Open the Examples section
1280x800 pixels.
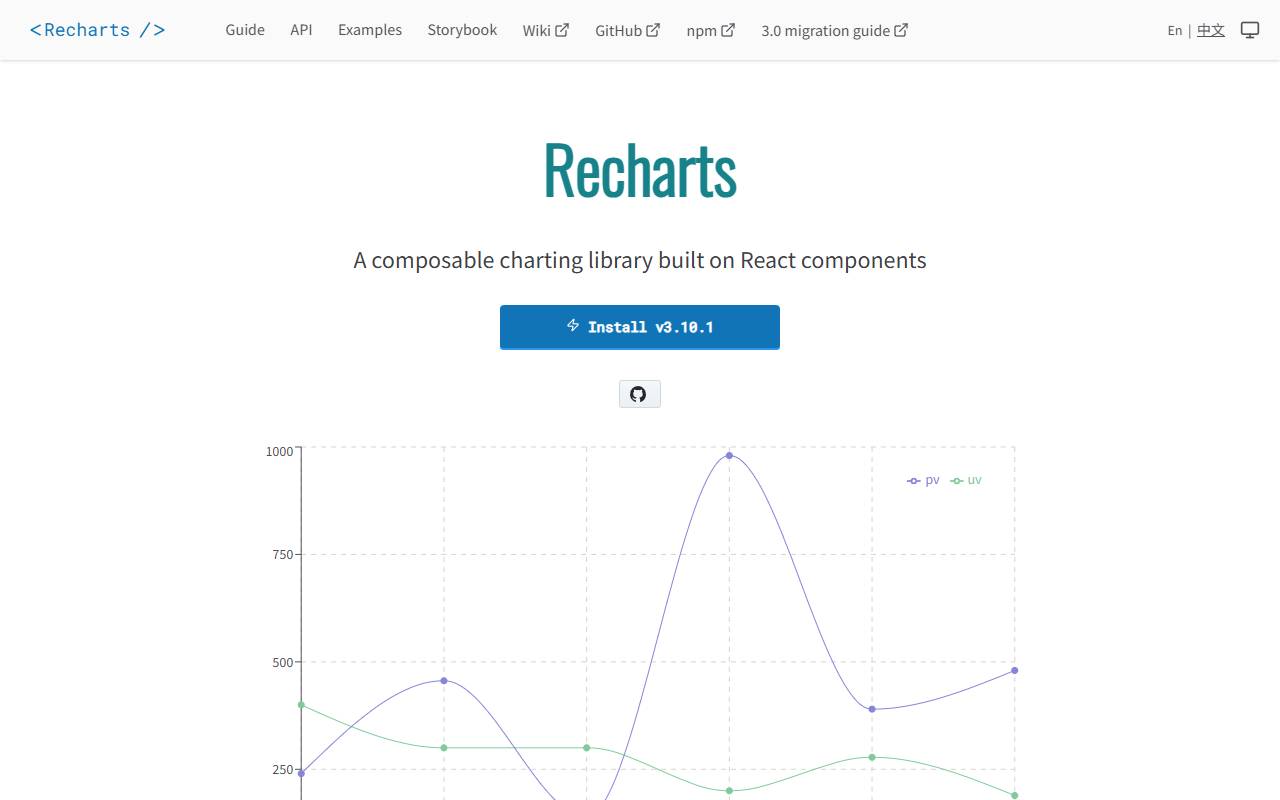click(370, 30)
